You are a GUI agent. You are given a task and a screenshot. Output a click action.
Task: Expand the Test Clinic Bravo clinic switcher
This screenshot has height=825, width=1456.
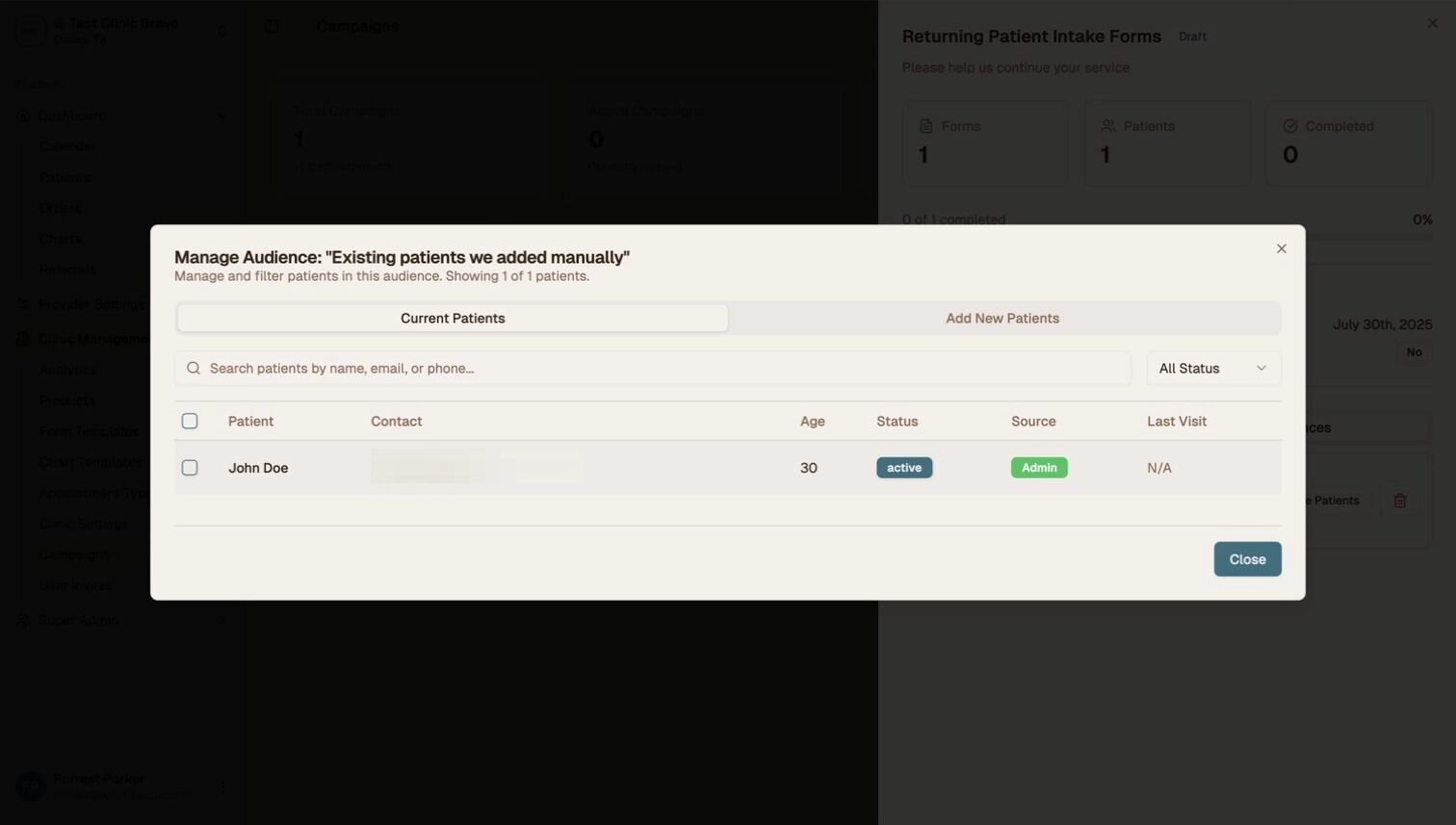[222, 31]
